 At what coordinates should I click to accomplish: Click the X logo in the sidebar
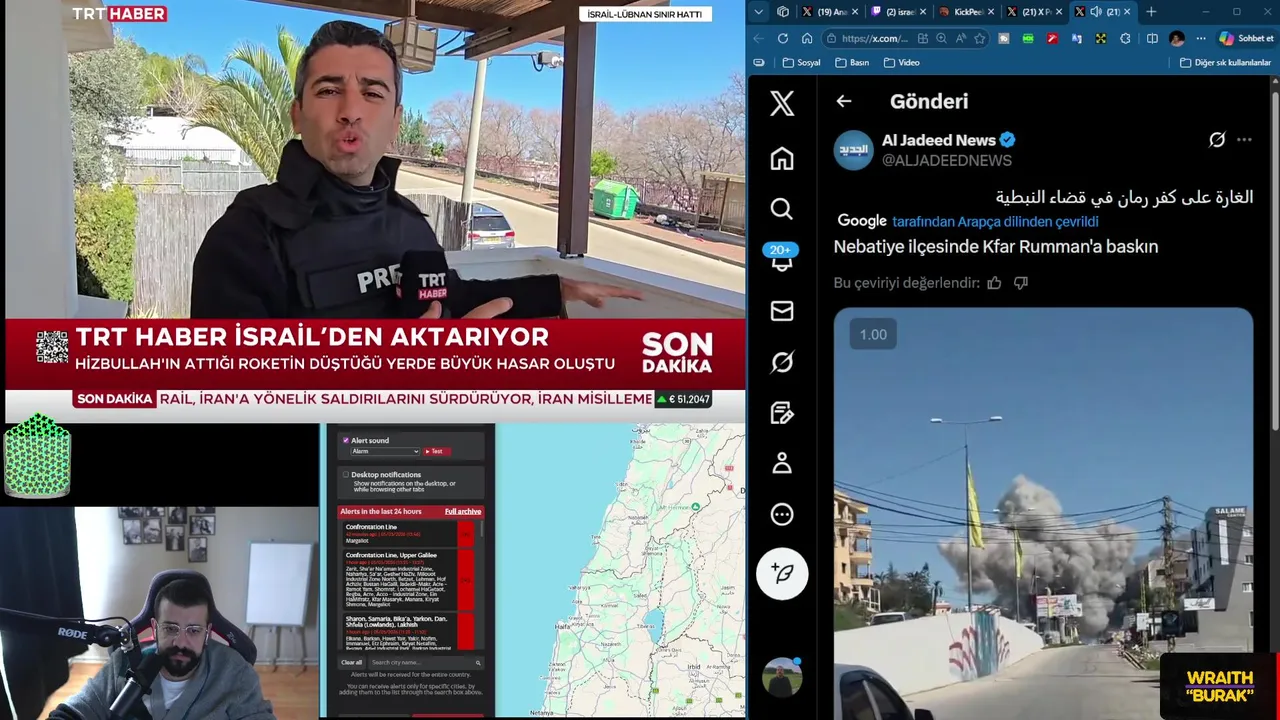782,103
